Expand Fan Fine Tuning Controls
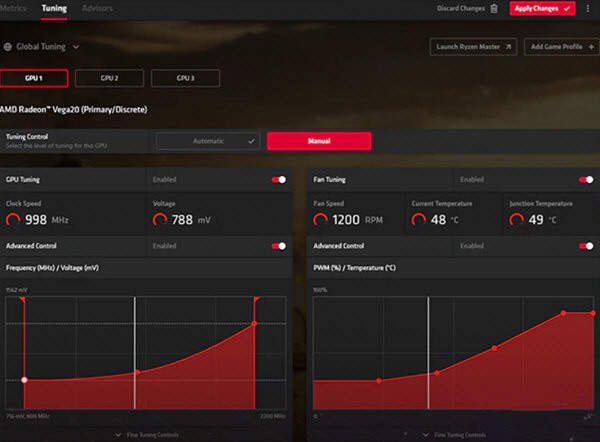 (x=454, y=435)
